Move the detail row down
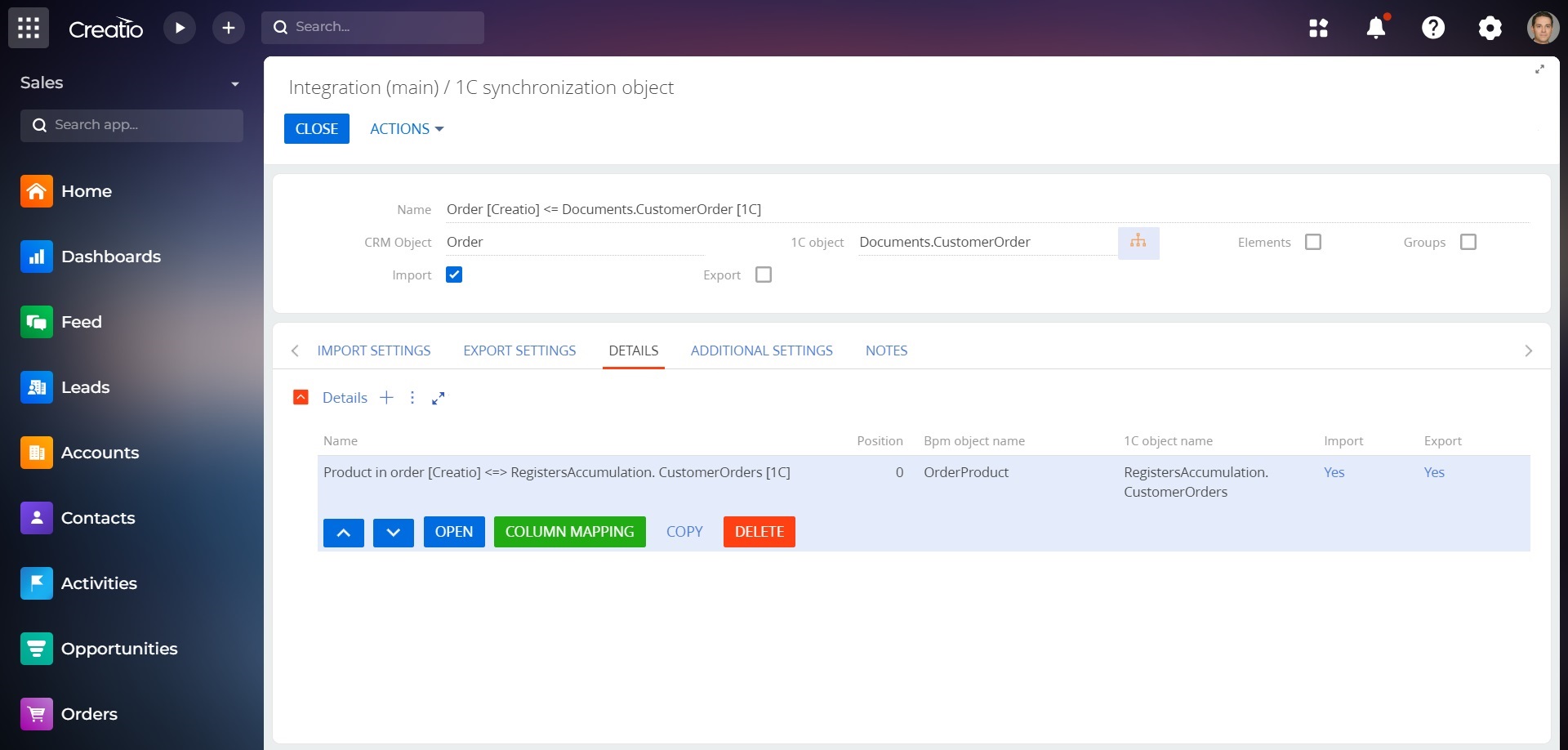This screenshot has width=1568, height=750. [x=394, y=533]
